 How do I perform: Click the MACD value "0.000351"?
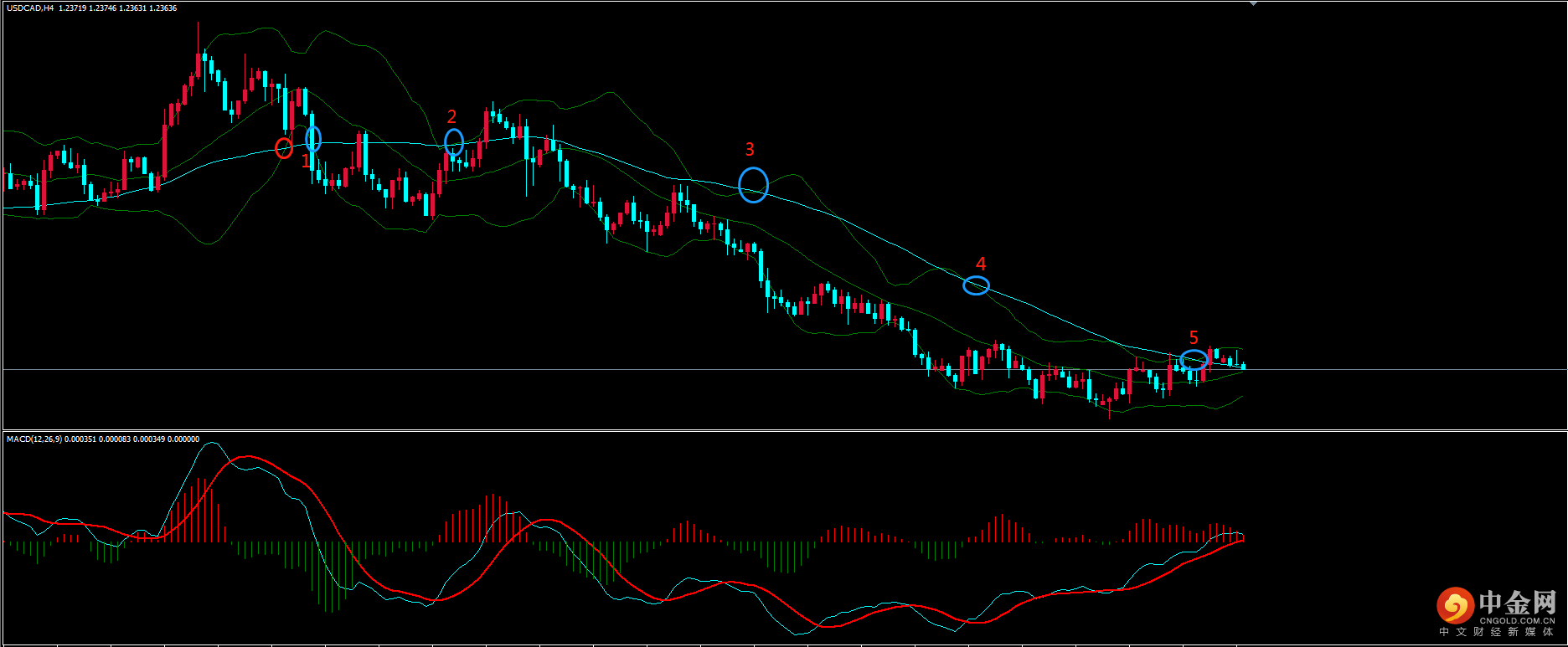[x=80, y=439]
